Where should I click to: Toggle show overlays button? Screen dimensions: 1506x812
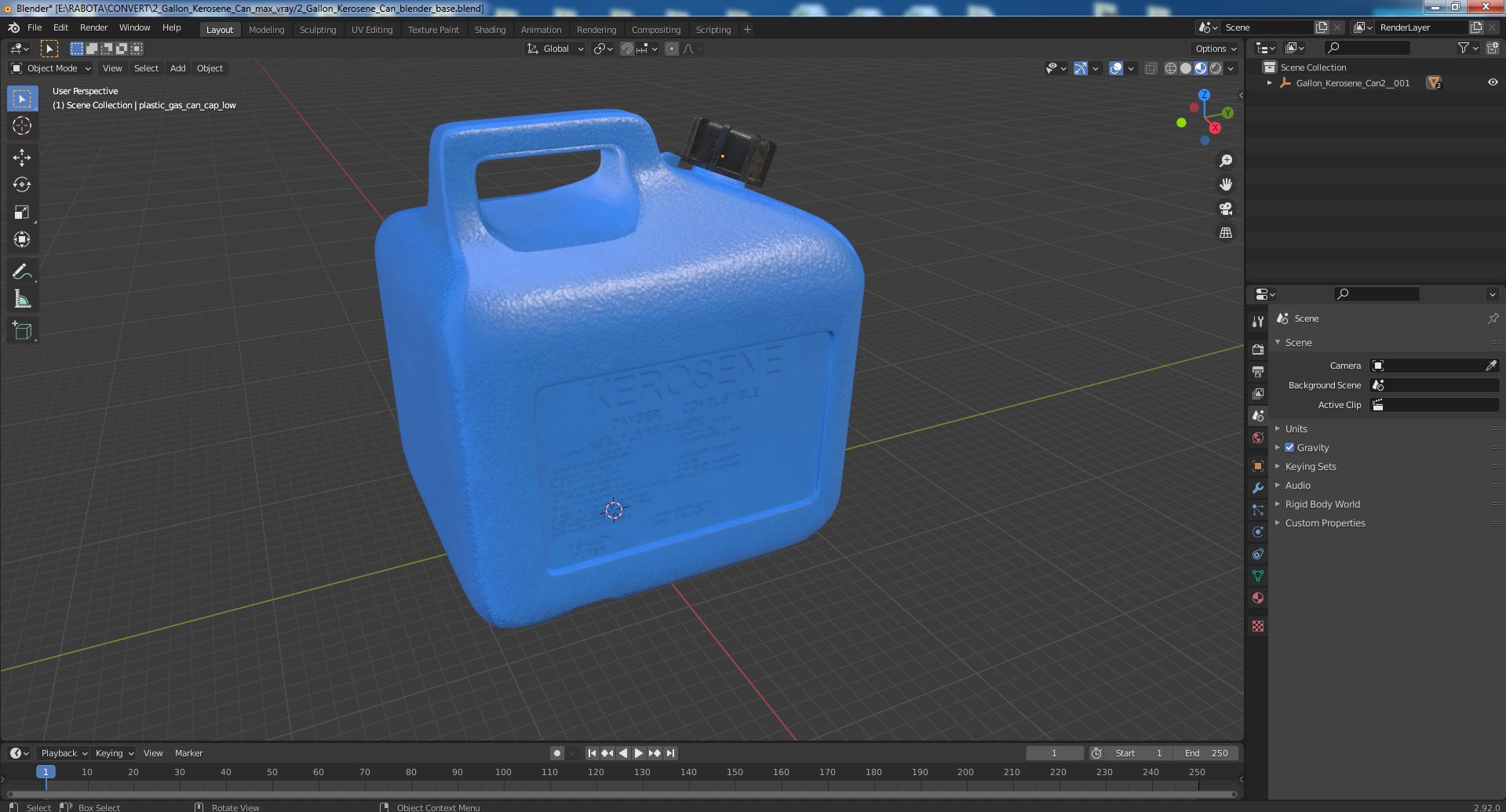1116,68
